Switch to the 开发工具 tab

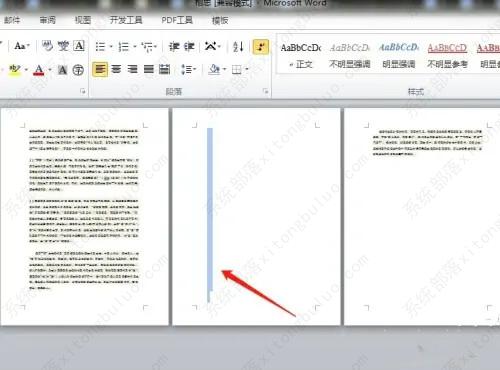coord(126,20)
